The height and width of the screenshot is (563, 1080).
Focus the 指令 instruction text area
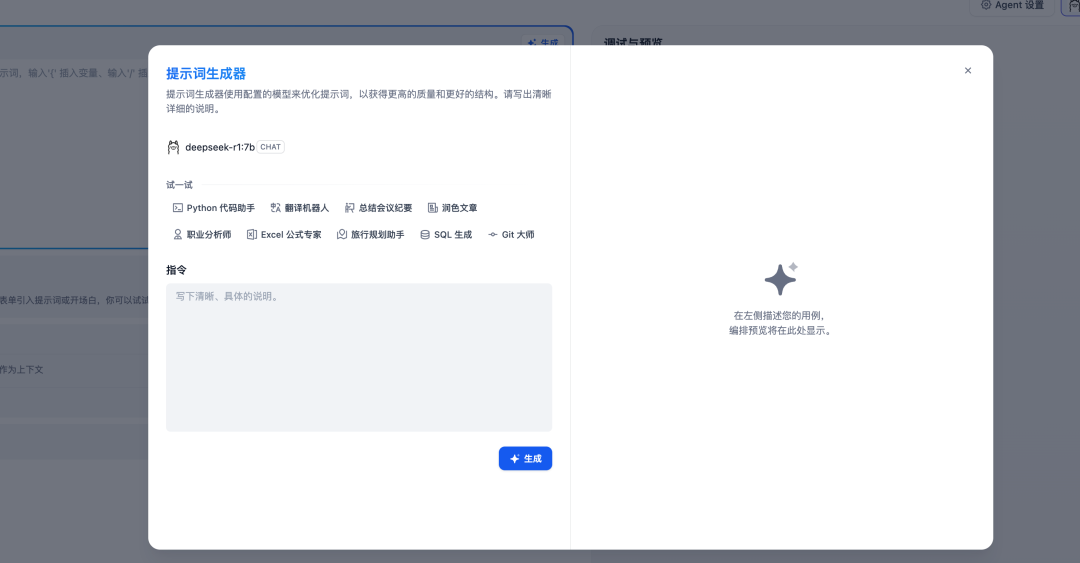coord(359,357)
